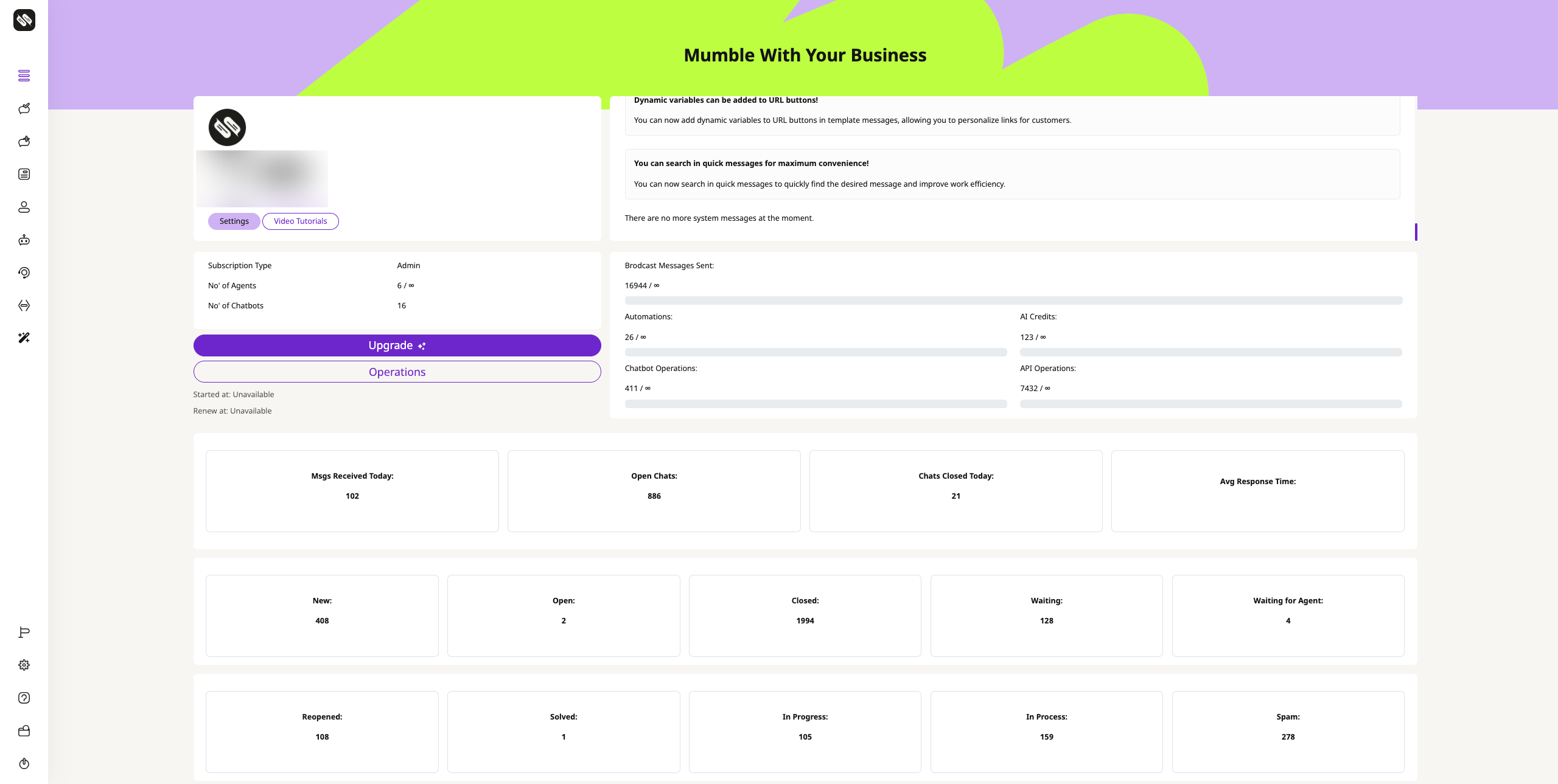Image resolution: width=1558 pixels, height=784 pixels.
Task: Click the new chat plus-bubble icon
Action: 24,141
